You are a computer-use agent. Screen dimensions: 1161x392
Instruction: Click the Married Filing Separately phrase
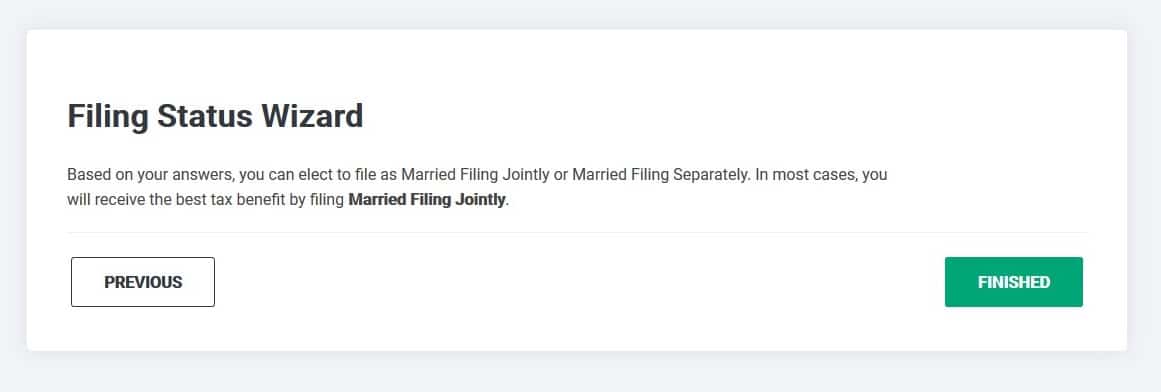pos(658,176)
